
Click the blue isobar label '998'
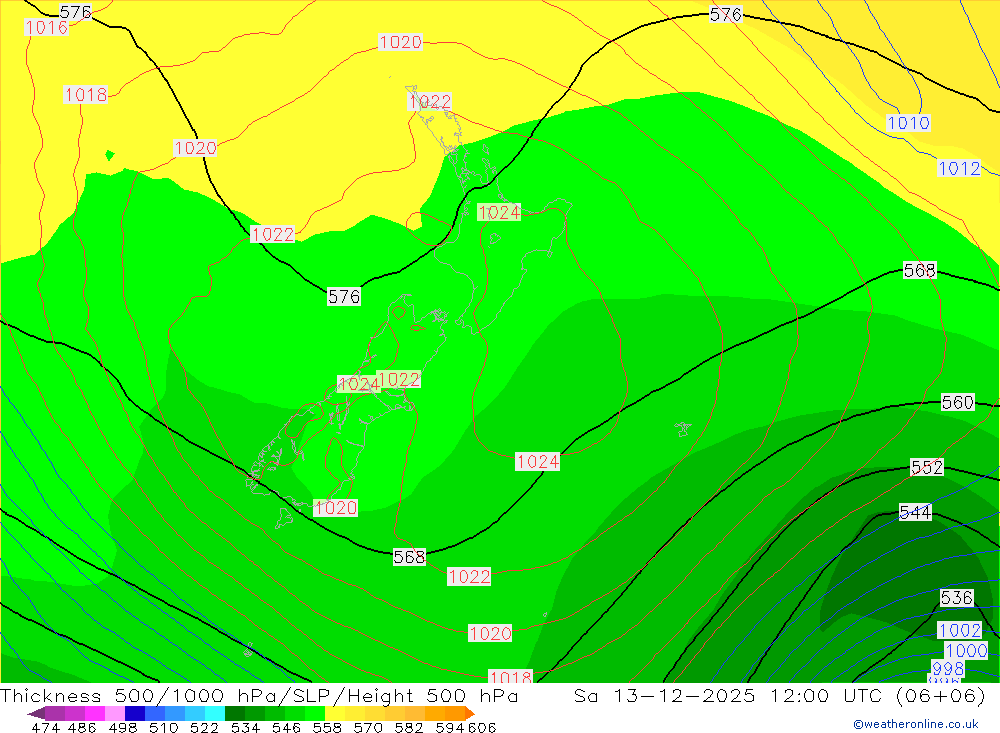948,669
